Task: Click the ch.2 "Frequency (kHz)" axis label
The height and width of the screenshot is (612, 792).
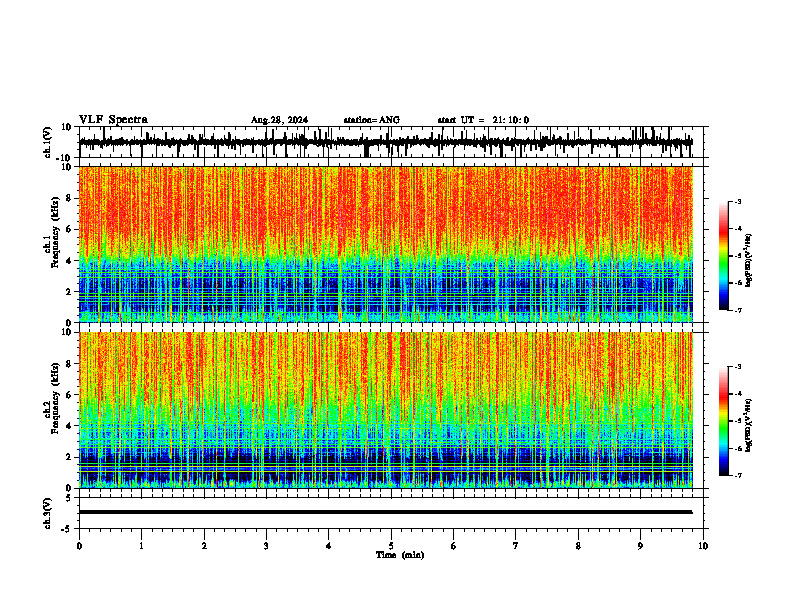Action: 55,398
